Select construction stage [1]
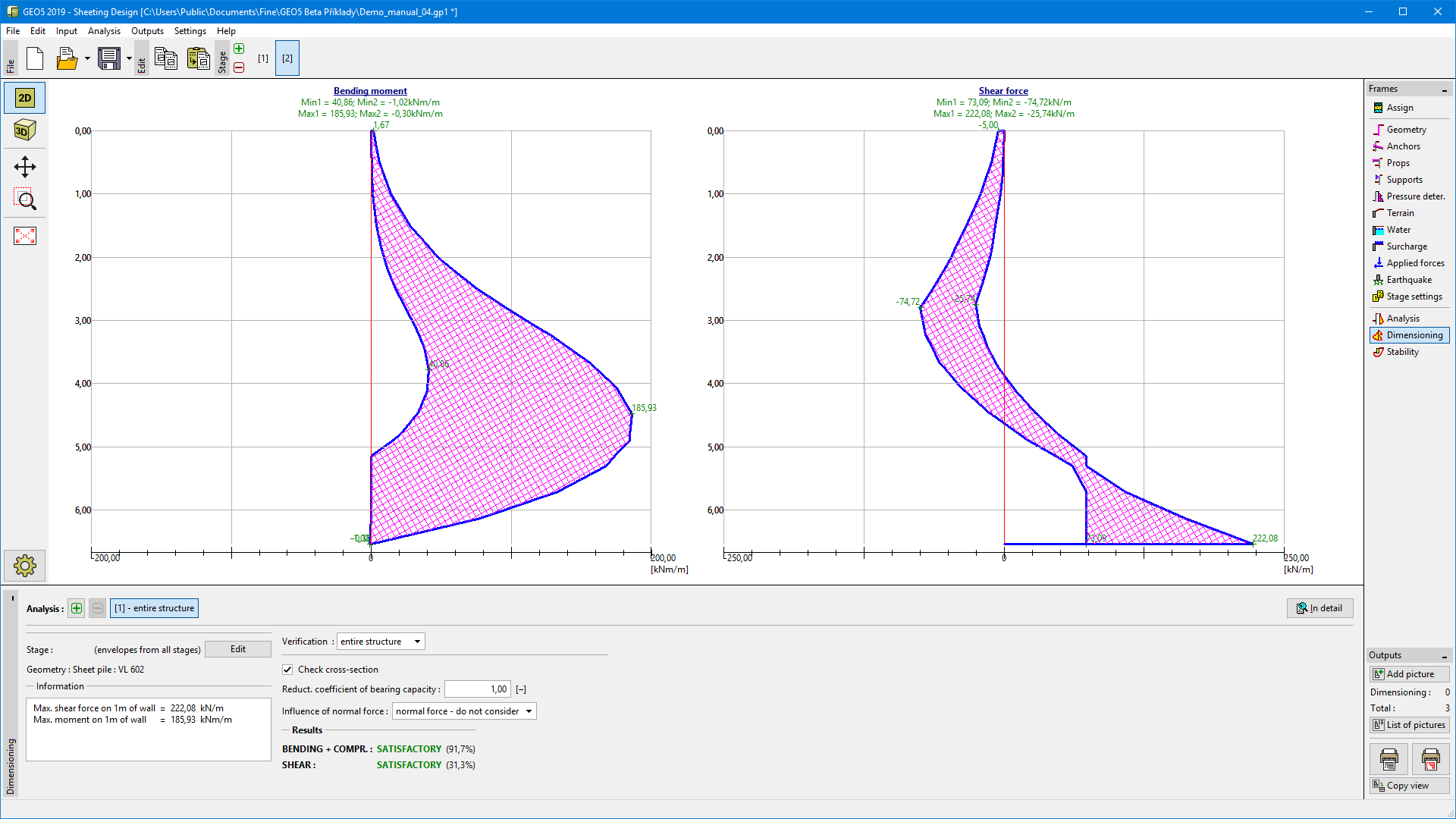The image size is (1456, 819). (x=262, y=58)
